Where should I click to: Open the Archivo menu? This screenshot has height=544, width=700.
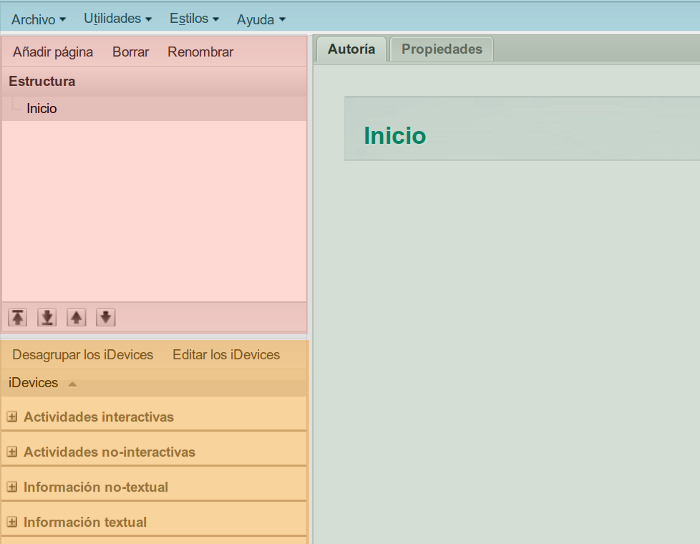pyautogui.click(x=38, y=19)
